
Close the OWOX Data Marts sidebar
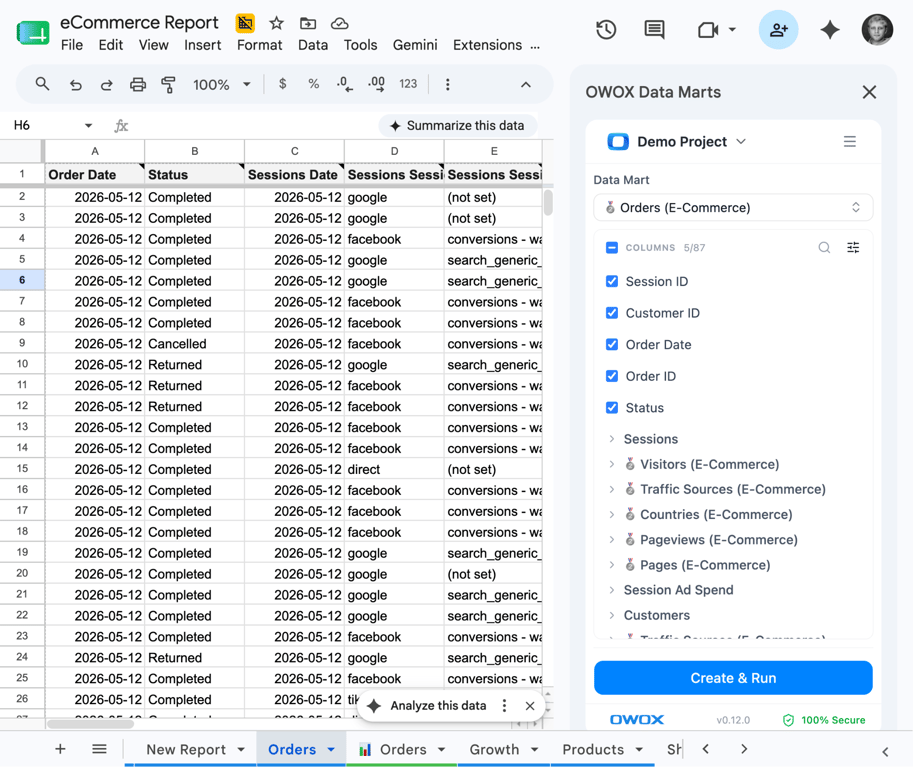869,92
